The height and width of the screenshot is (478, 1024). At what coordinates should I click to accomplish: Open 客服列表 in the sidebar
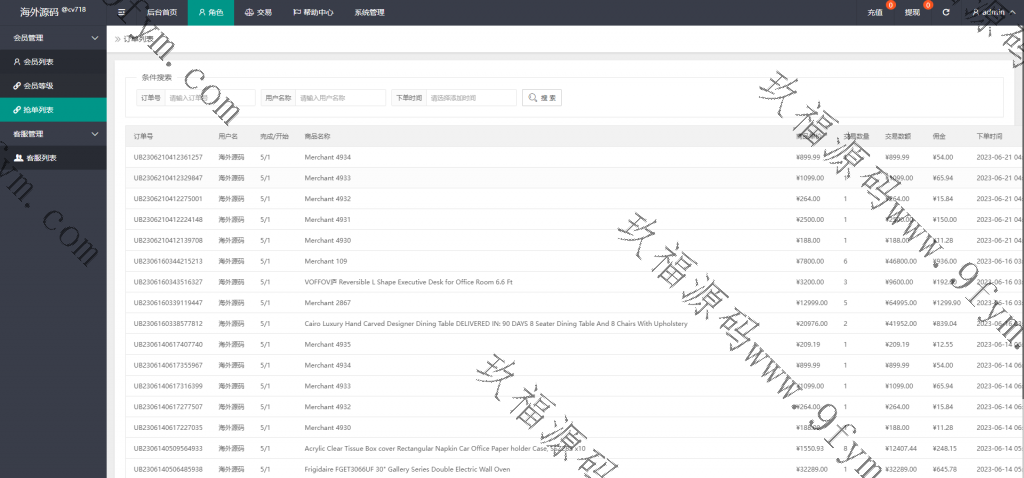[40, 158]
